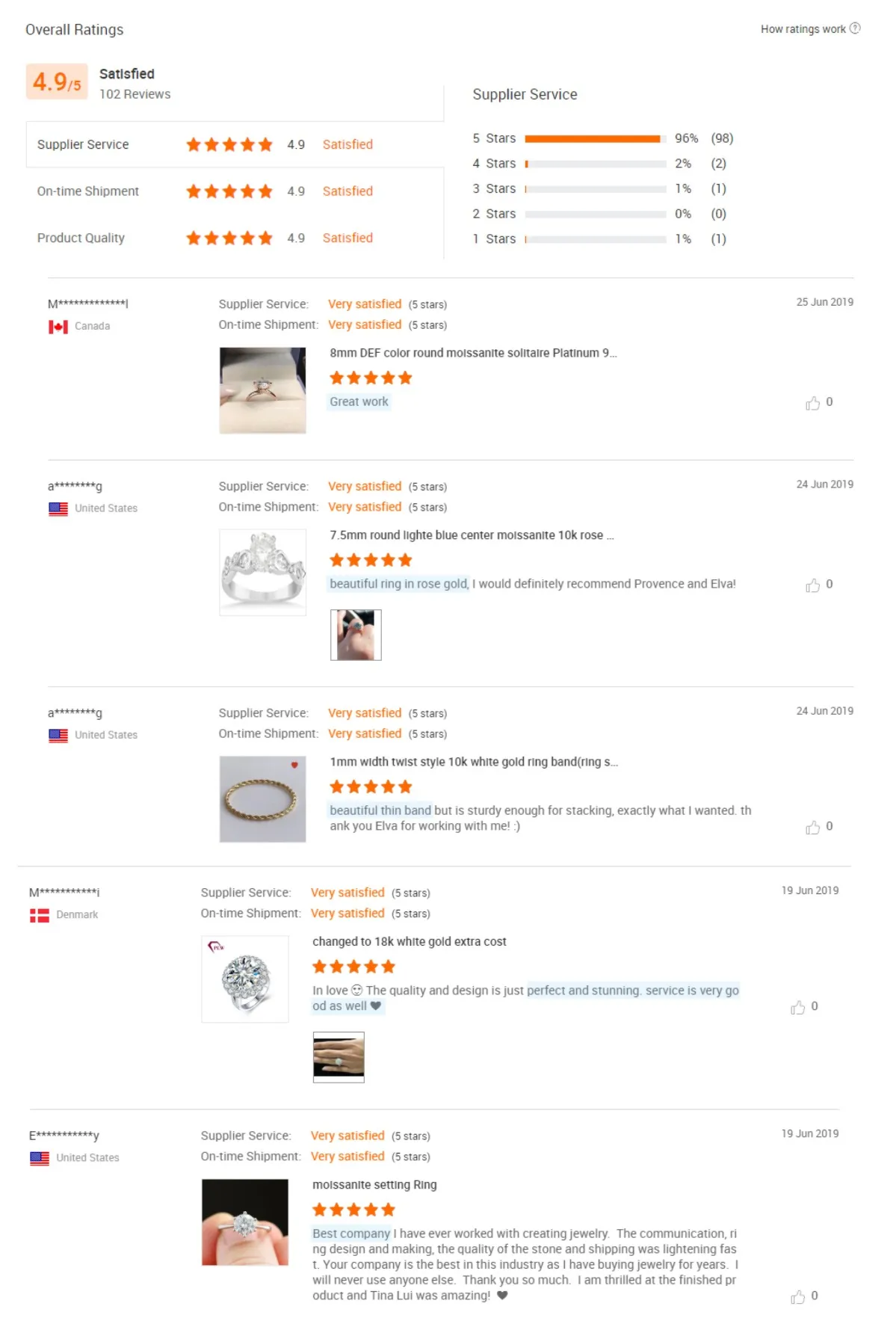Screen dimensions: 896x1324
Task: Click the help icon beside How ratings work
Action: (855, 28)
